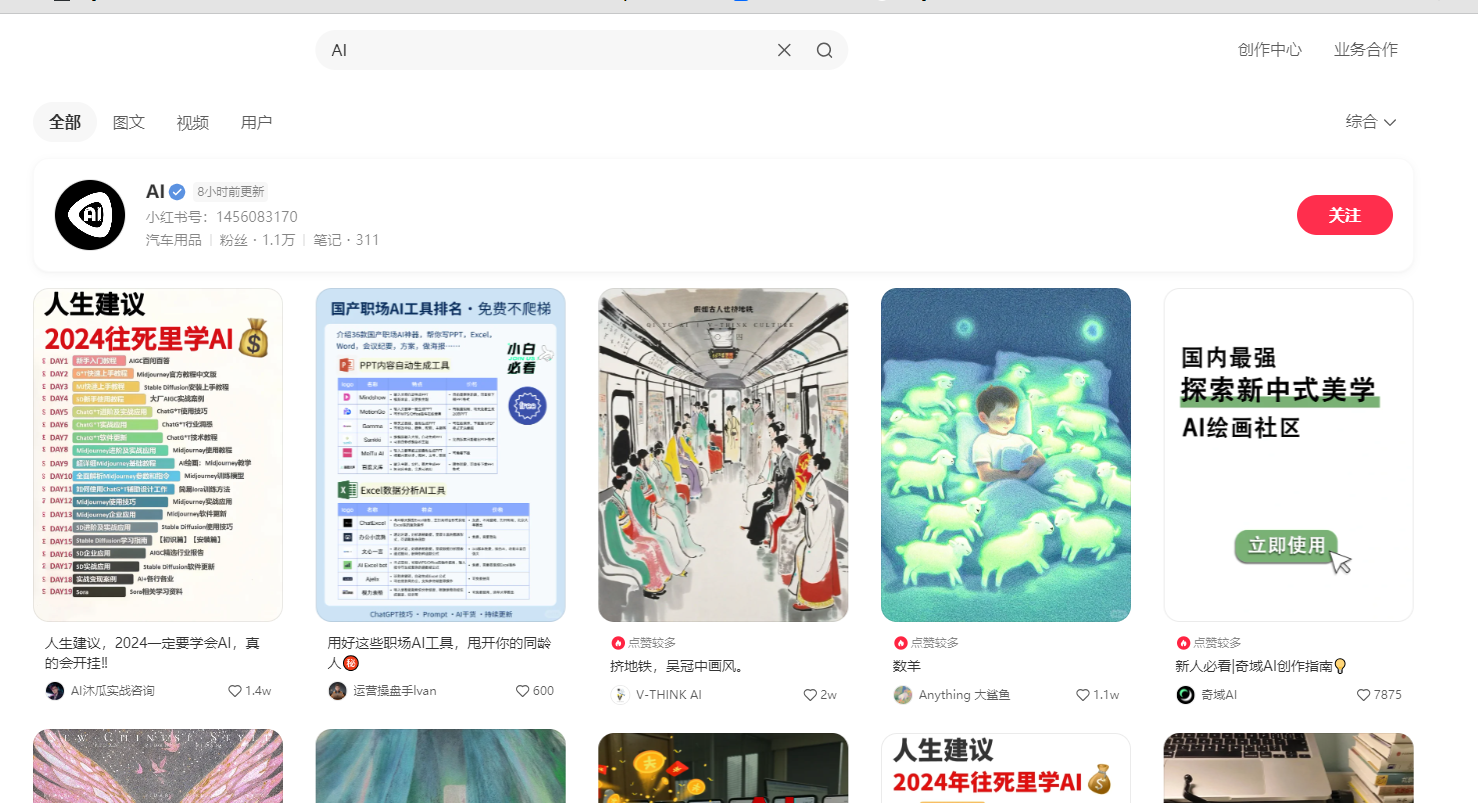
Task: Open 创作中心 link
Action: (x=1270, y=50)
